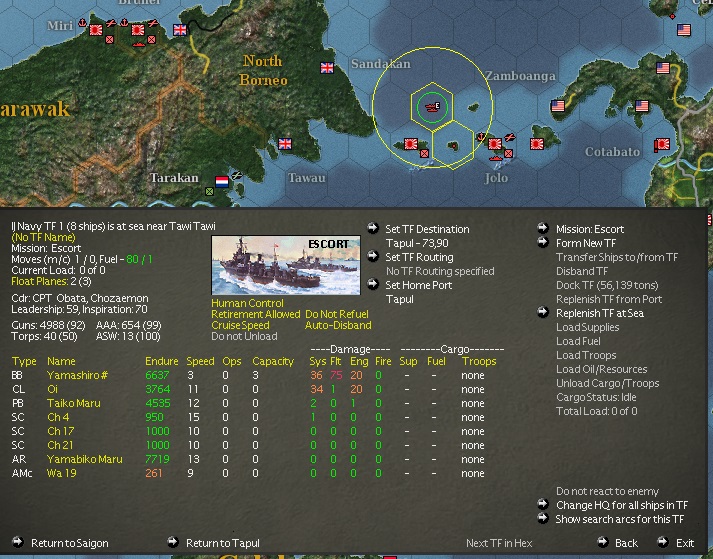Select ship Ch 4 in the list
Screen dimensions: 713x559
(58, 418)
